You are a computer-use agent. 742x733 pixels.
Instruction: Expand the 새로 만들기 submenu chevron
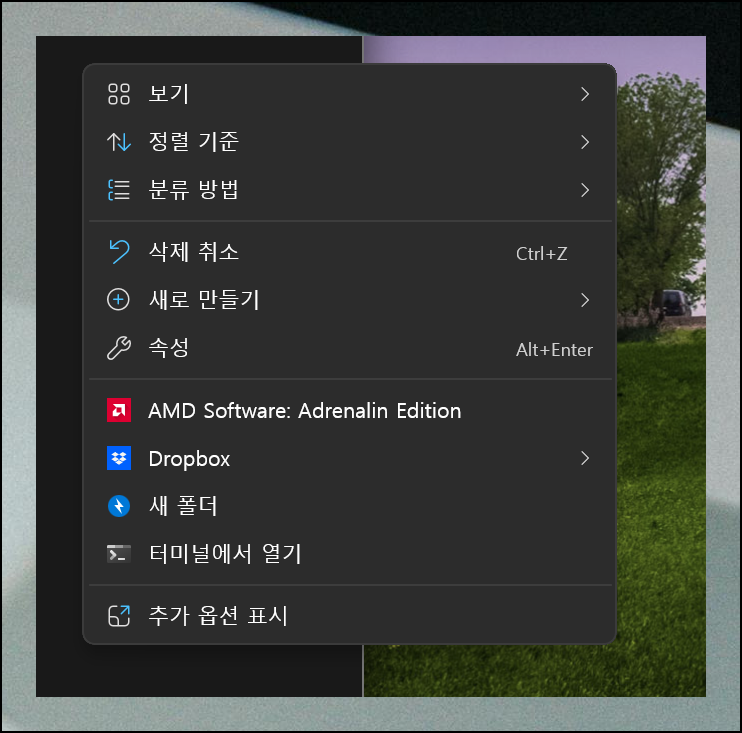[x=585, y=300]
